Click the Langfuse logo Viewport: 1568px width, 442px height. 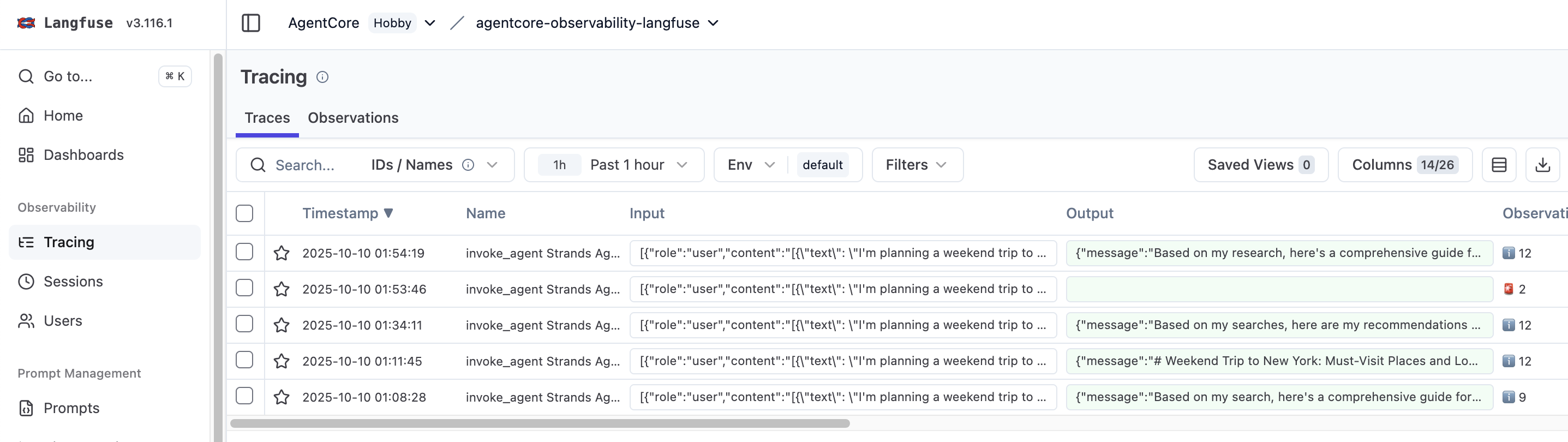(x=26, y=23)
